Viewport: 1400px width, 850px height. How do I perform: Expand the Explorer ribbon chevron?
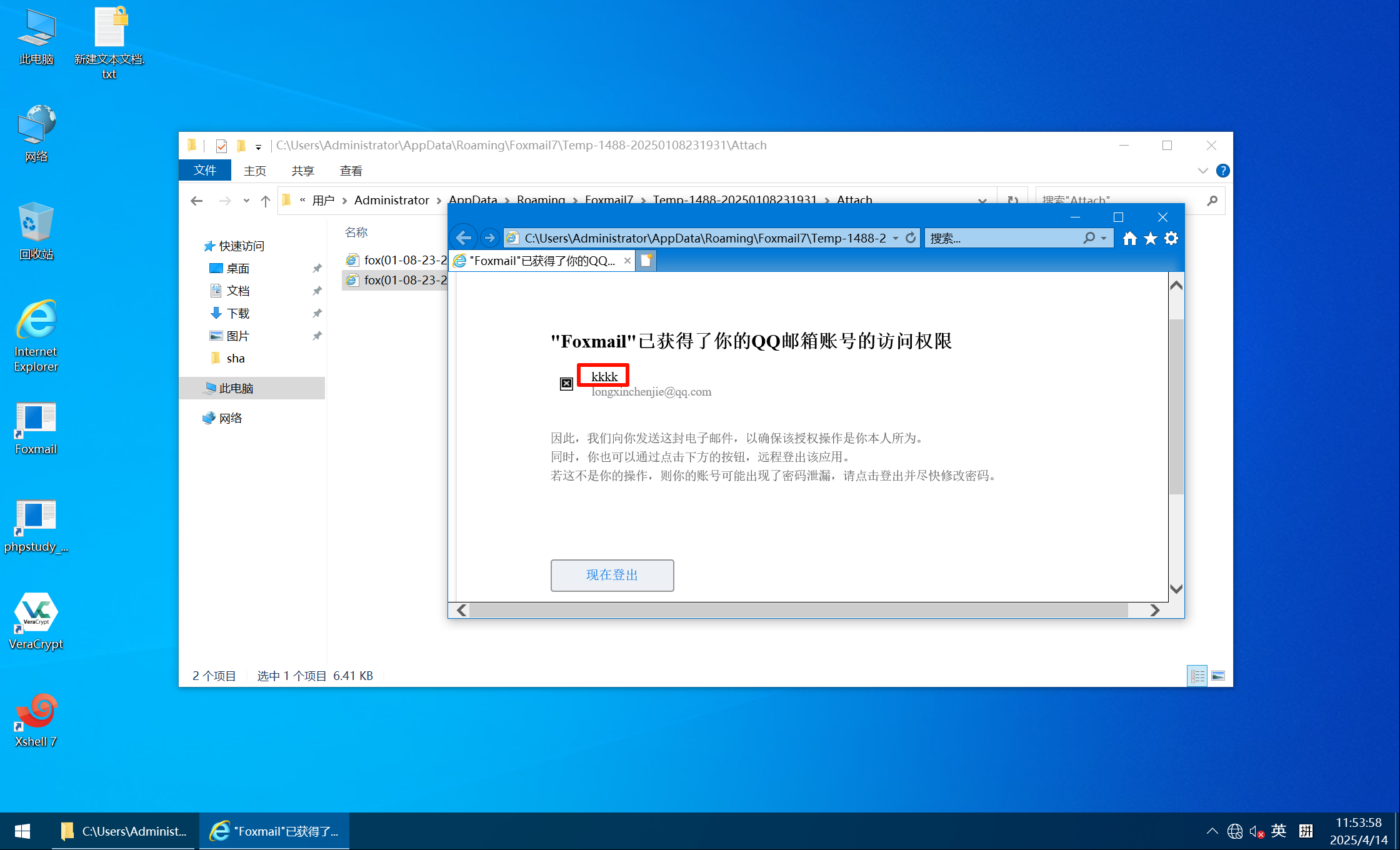1202,171
